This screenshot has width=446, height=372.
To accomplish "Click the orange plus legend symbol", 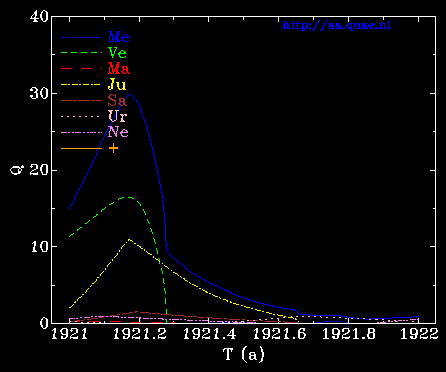I will click(113, 148).
